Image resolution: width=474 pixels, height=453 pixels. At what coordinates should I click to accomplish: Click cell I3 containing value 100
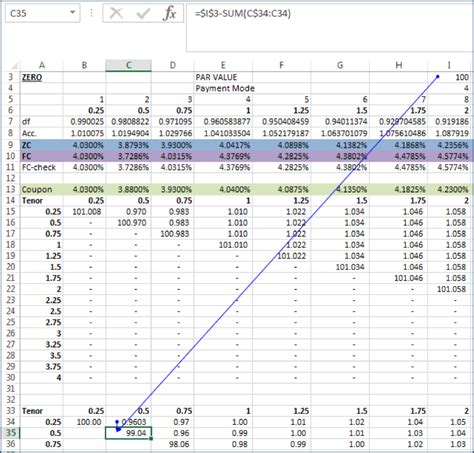(x=450, y=77)
